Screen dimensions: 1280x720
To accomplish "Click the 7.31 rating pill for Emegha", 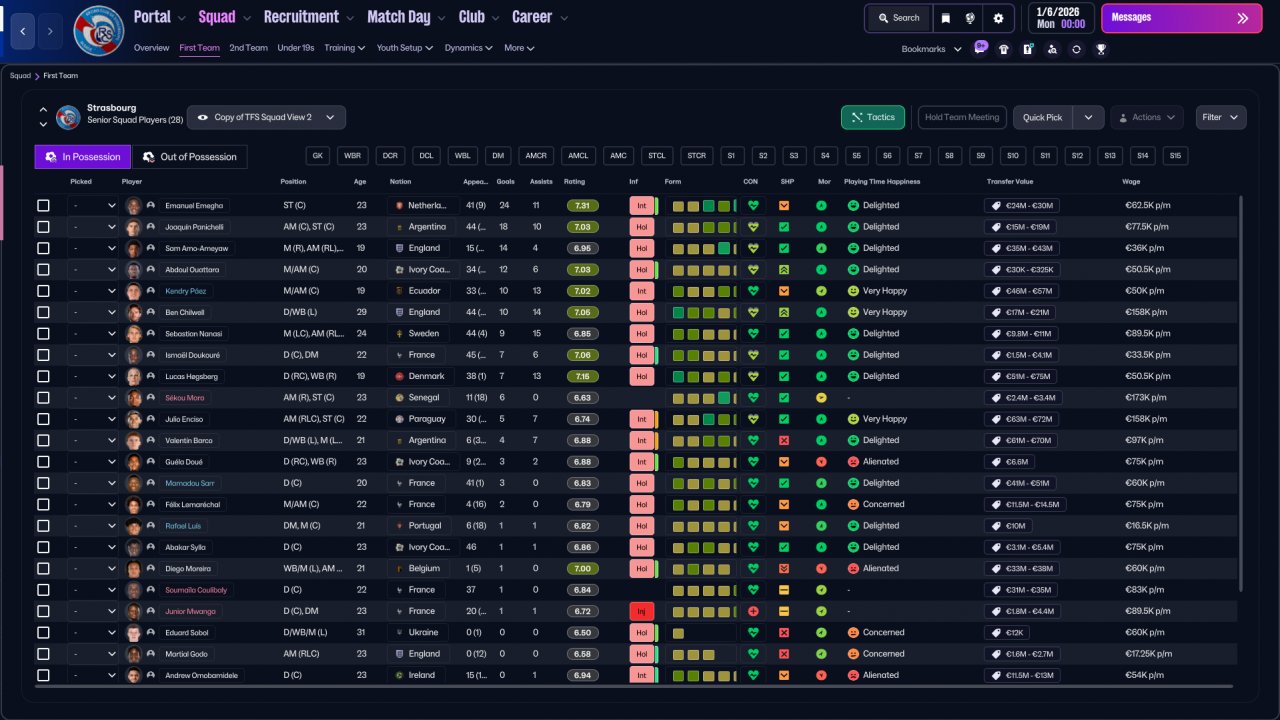I will pyautogui.click(x=583, y=205).
